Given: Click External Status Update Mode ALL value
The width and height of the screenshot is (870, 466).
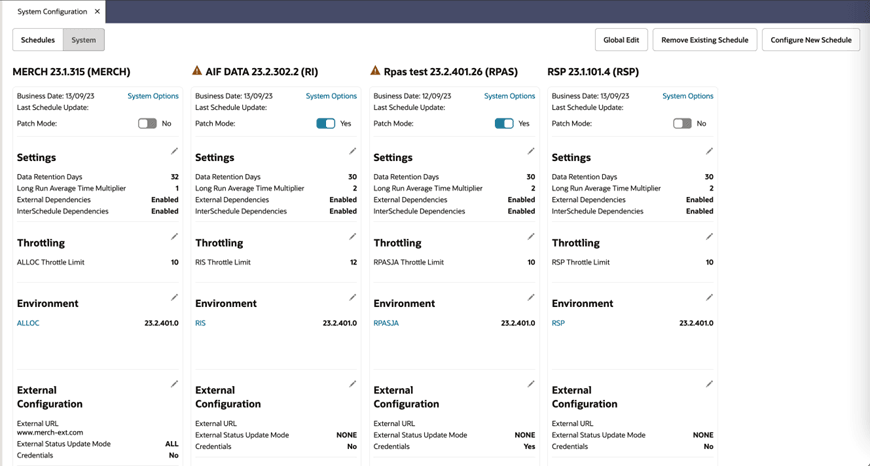Looking at the screenshot, I should point(172,444).
